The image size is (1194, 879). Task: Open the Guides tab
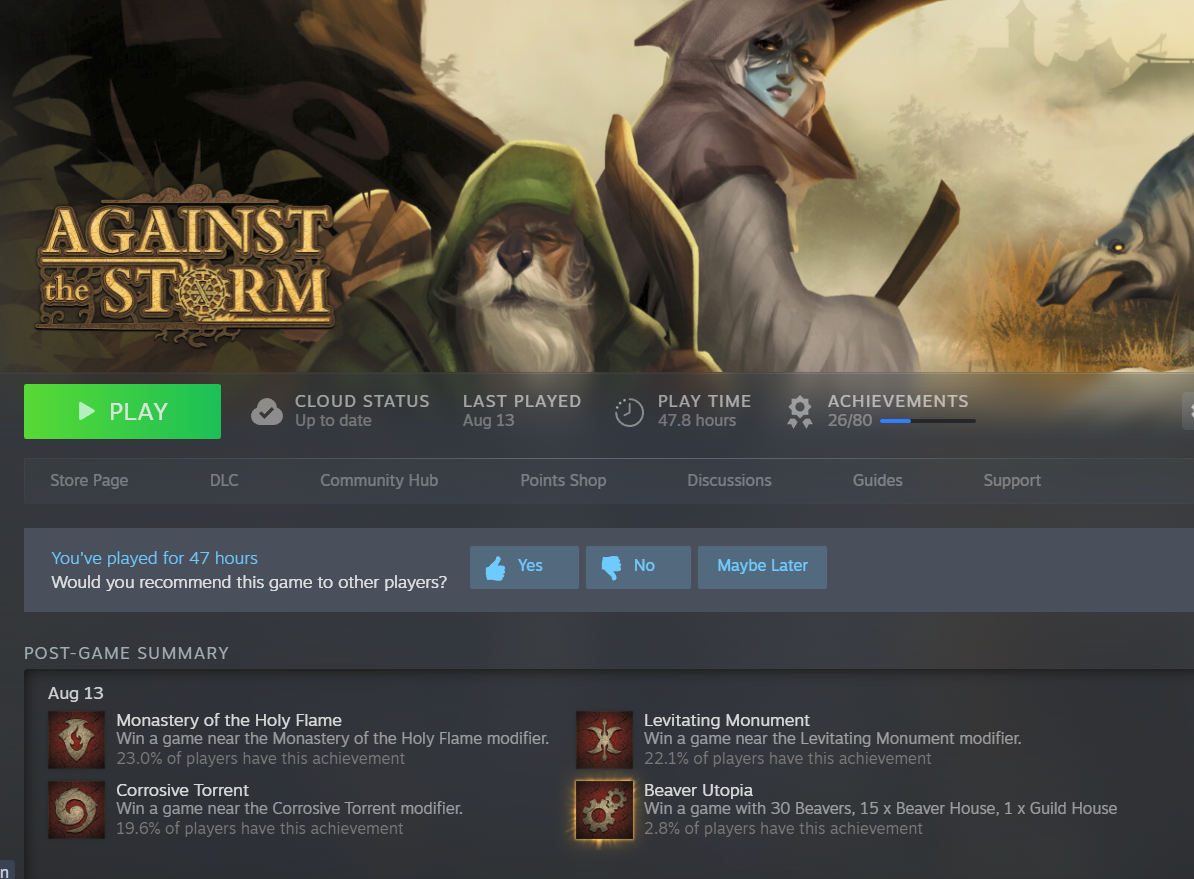pyautogui.click(x=877, y=481)
